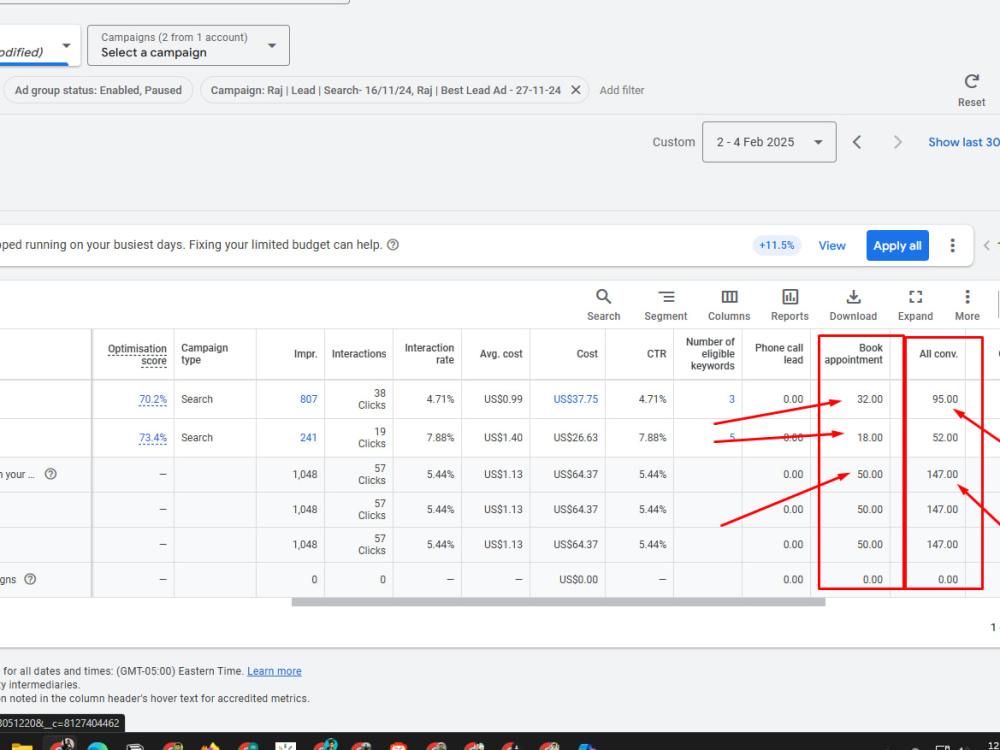The width and height of the screenshot is (1000, 750).
Task: Sort by the Campaign type column header
Action: click(204, 354)
